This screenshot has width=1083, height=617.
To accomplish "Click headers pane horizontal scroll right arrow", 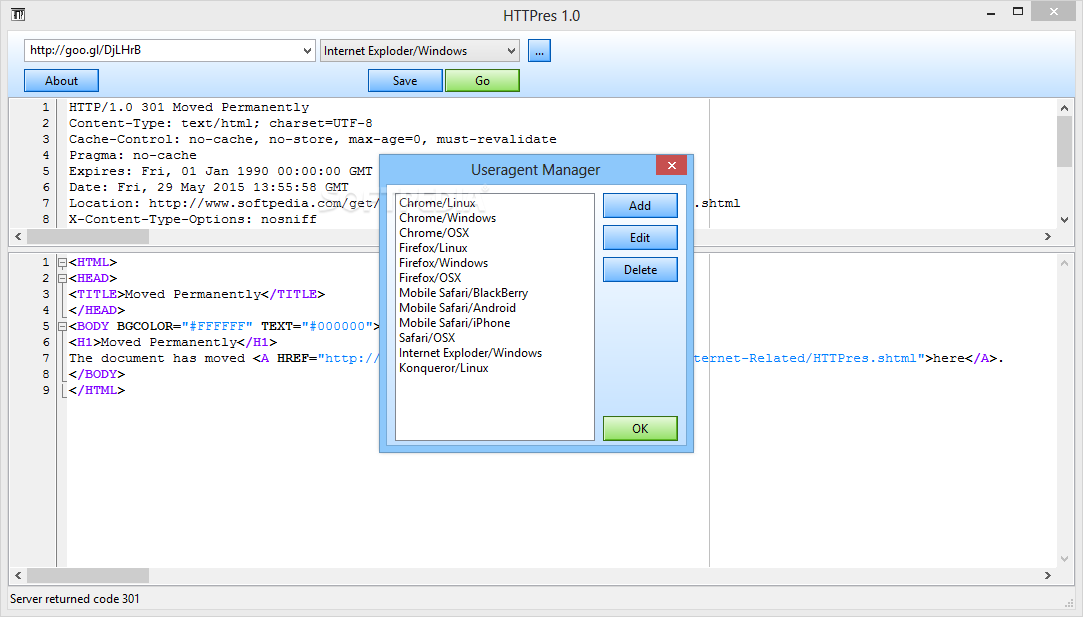I will click(1048, 236).
